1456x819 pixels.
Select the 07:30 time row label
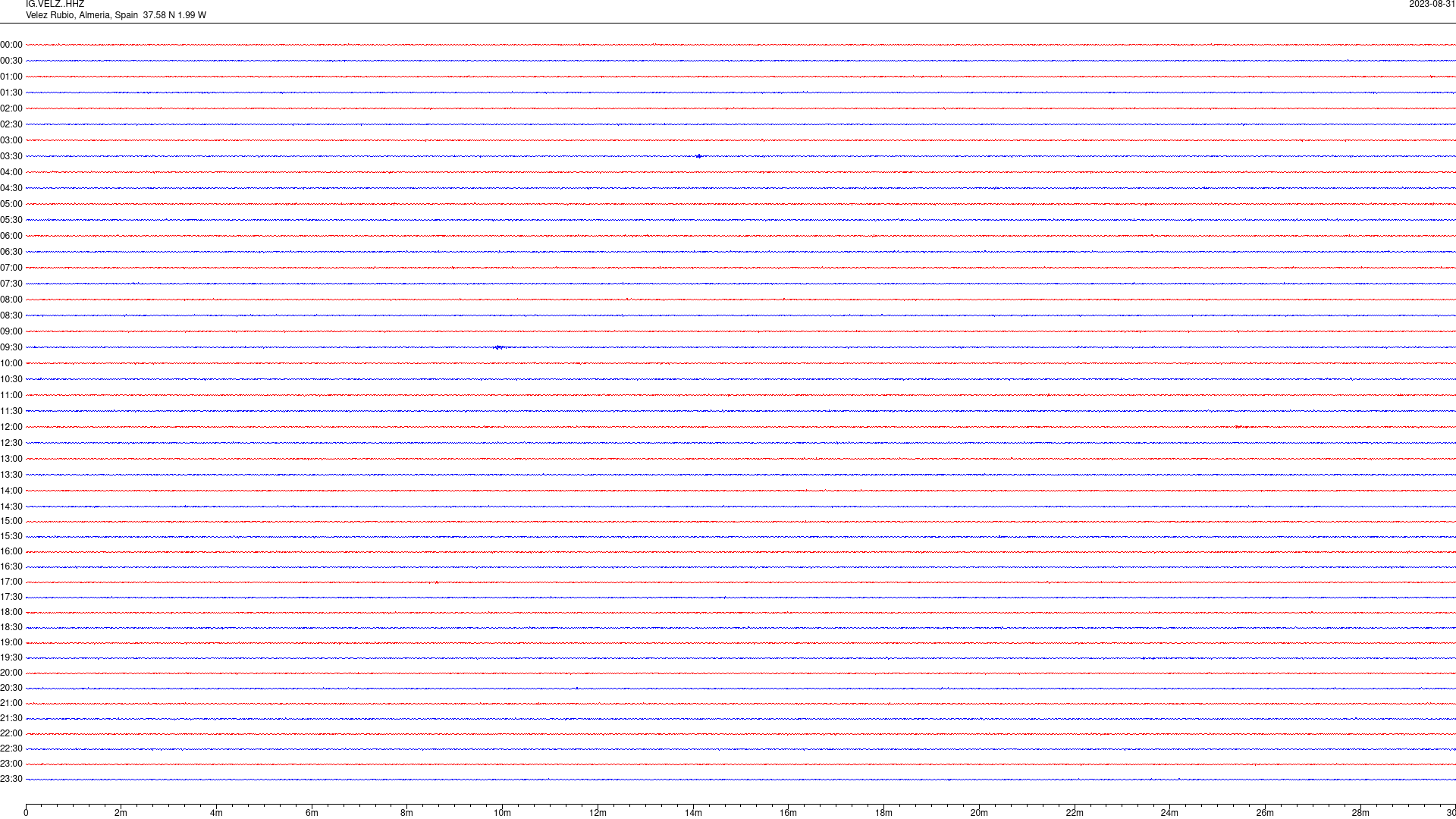pos(11,284)
